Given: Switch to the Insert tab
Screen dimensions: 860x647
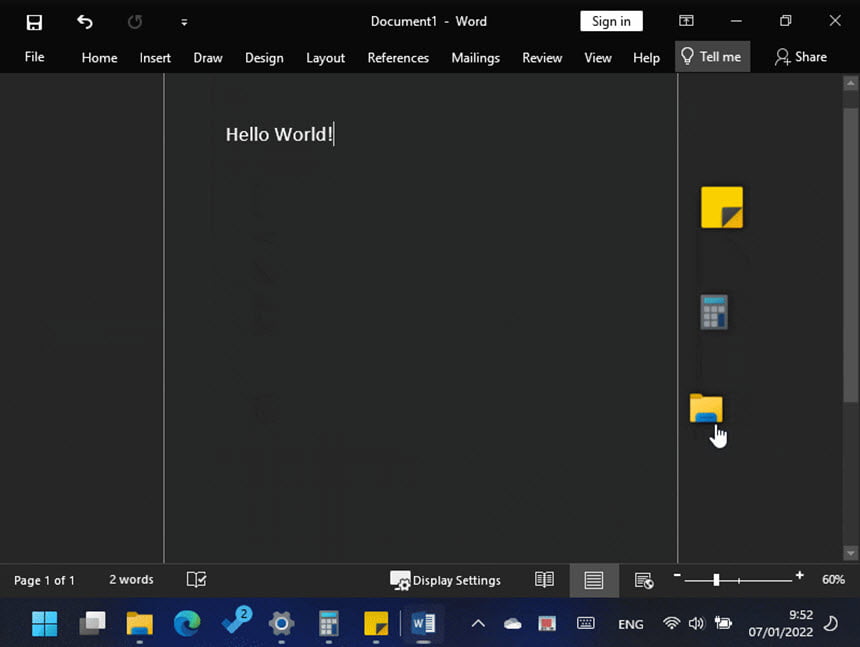Looking at the screenshot, I should [x=155, y=58].
